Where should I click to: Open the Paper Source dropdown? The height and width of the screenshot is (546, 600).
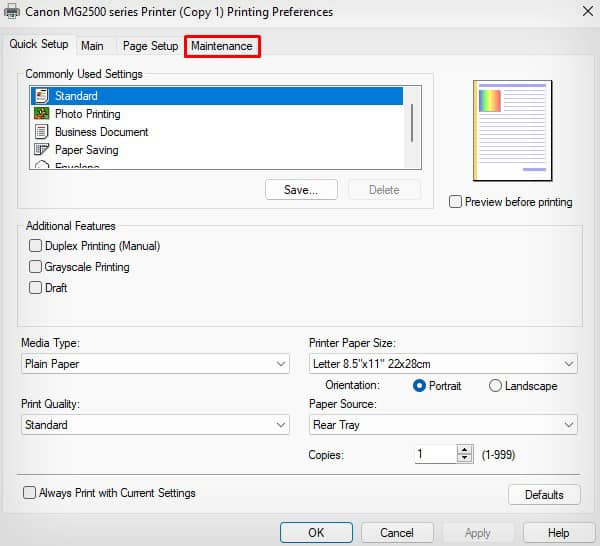443,425
